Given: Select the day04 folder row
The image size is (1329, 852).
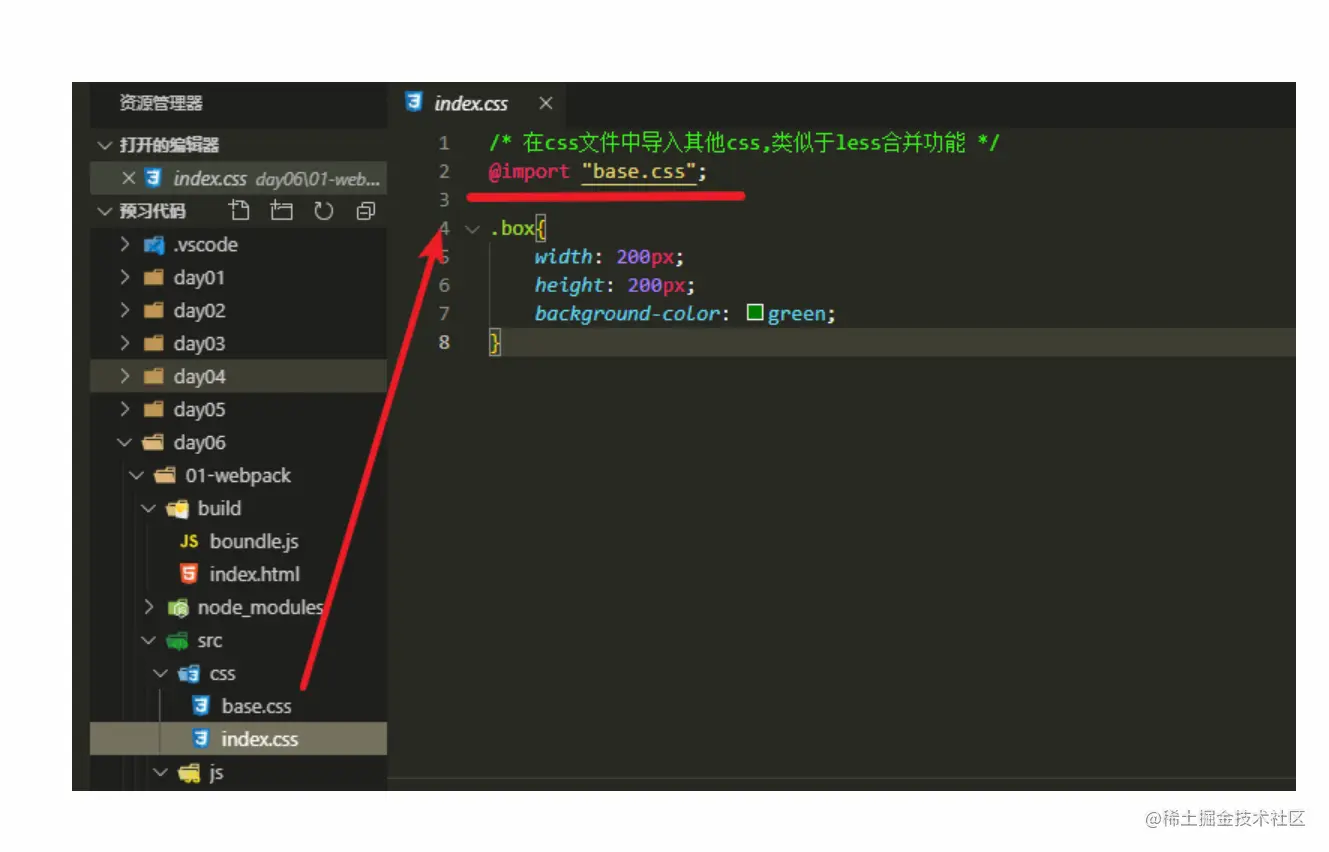Looking at the screenshot, I should 238,377.
